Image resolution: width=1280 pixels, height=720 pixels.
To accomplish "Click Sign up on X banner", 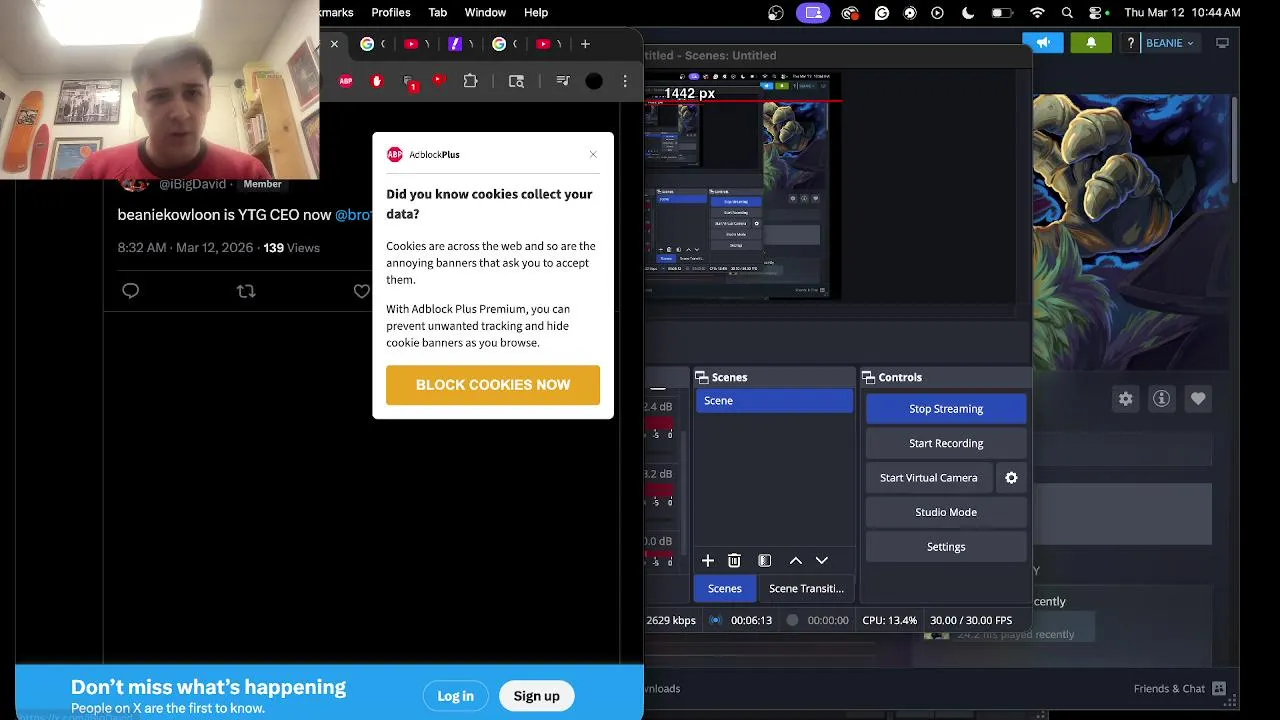I will pos(536,696).
